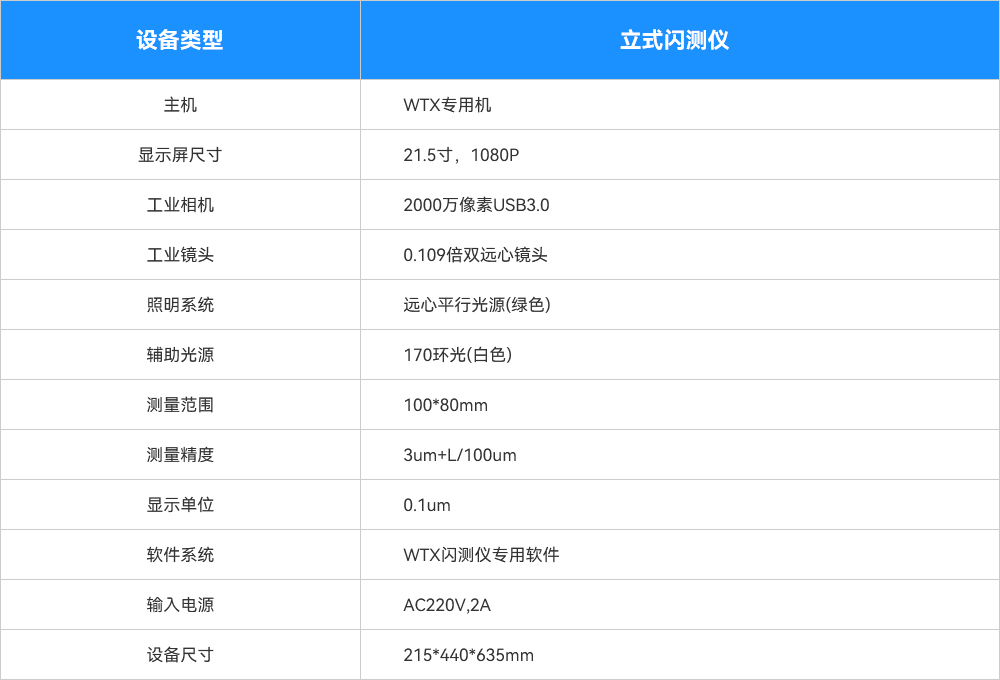Click the label 辅助光源
The width and height of the screenshot is (1000, 680).
pos(180,355)
